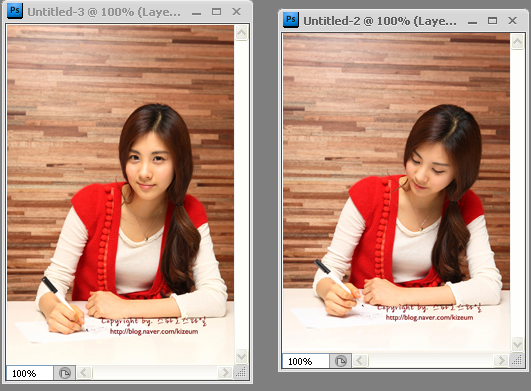Click the Ps icon in Untitled-2 window
The height and width of the screenshot is (391, 531).
tap(291, 20)
